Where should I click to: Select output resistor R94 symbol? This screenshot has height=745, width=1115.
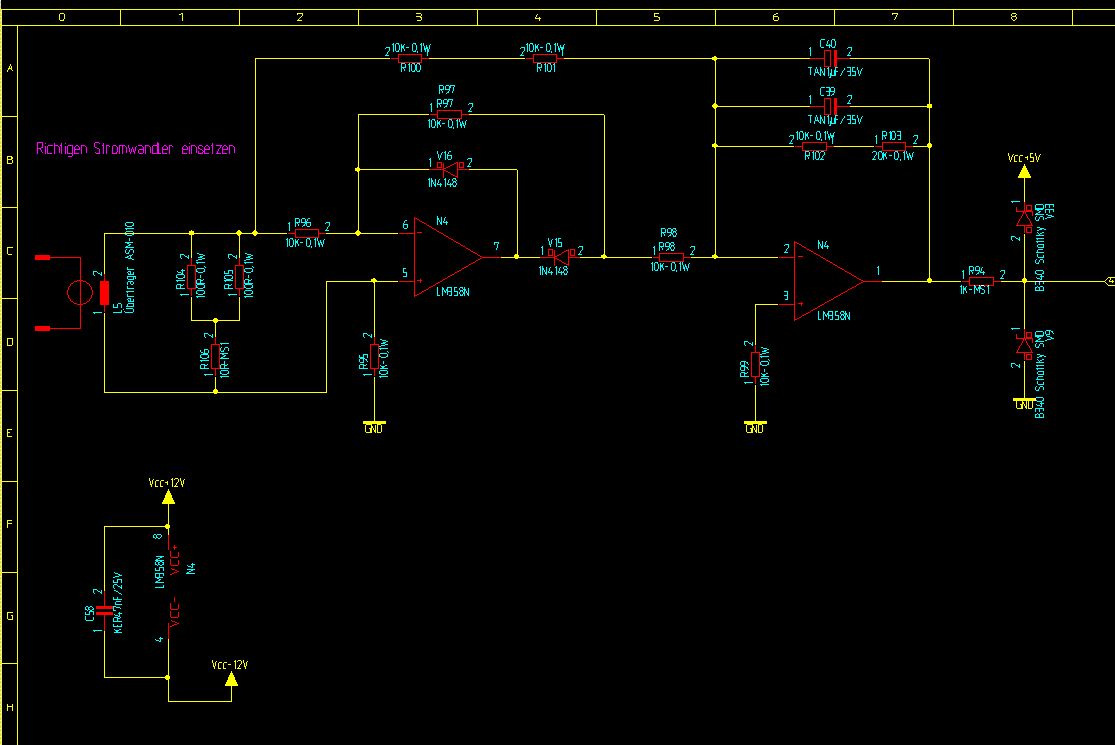[x=981, y=281]
